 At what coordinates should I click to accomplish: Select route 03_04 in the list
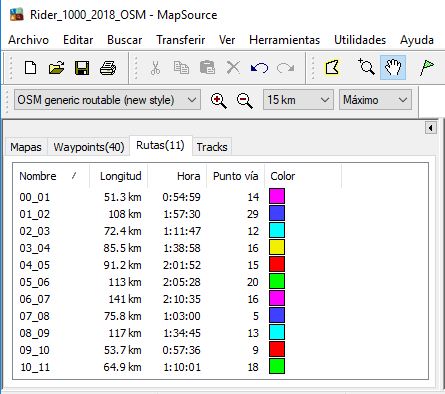pos(35,248)
